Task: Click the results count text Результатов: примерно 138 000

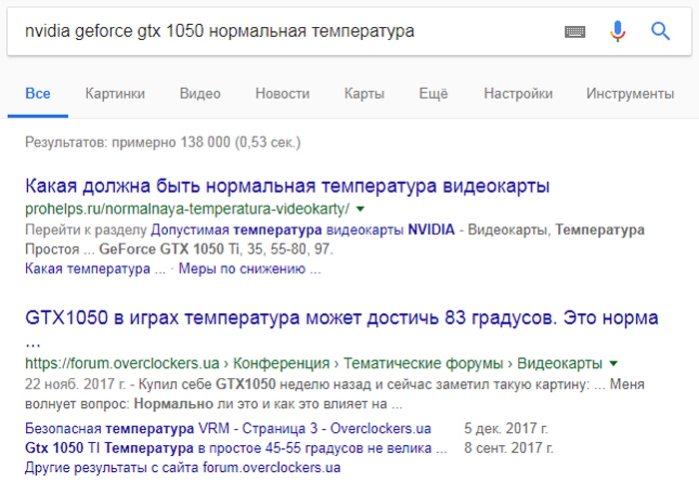Action: 163,142
